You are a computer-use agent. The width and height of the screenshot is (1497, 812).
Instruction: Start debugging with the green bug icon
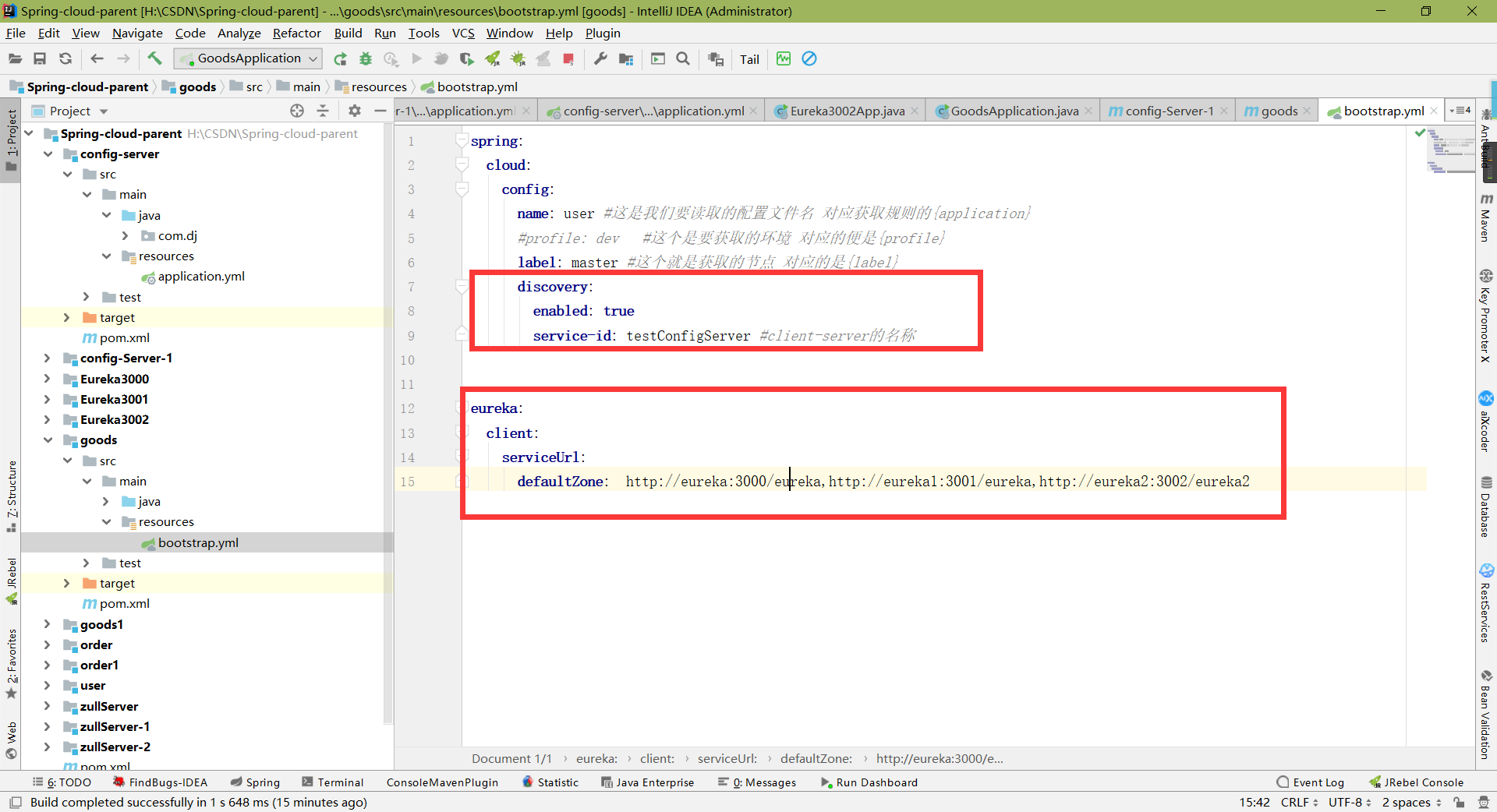[365, 58]
